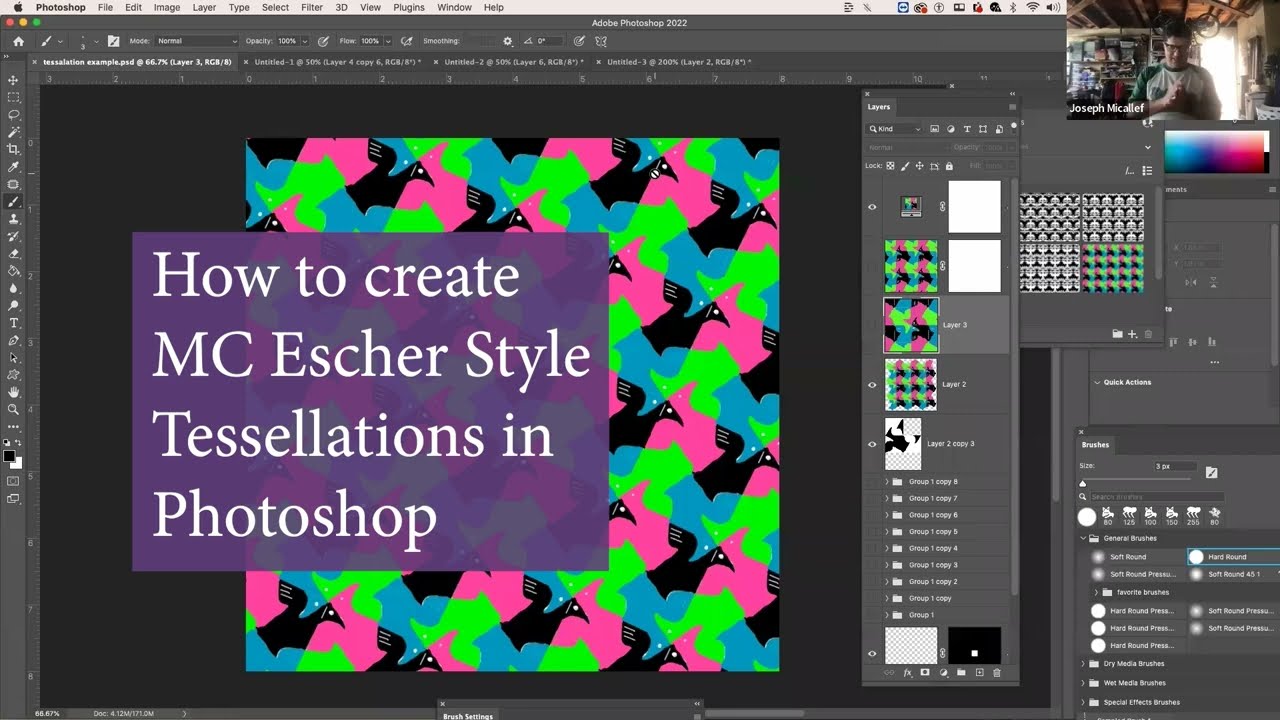Select the Lasso tool
This screenshot has width=1280, height=720.
coord(13,115)
